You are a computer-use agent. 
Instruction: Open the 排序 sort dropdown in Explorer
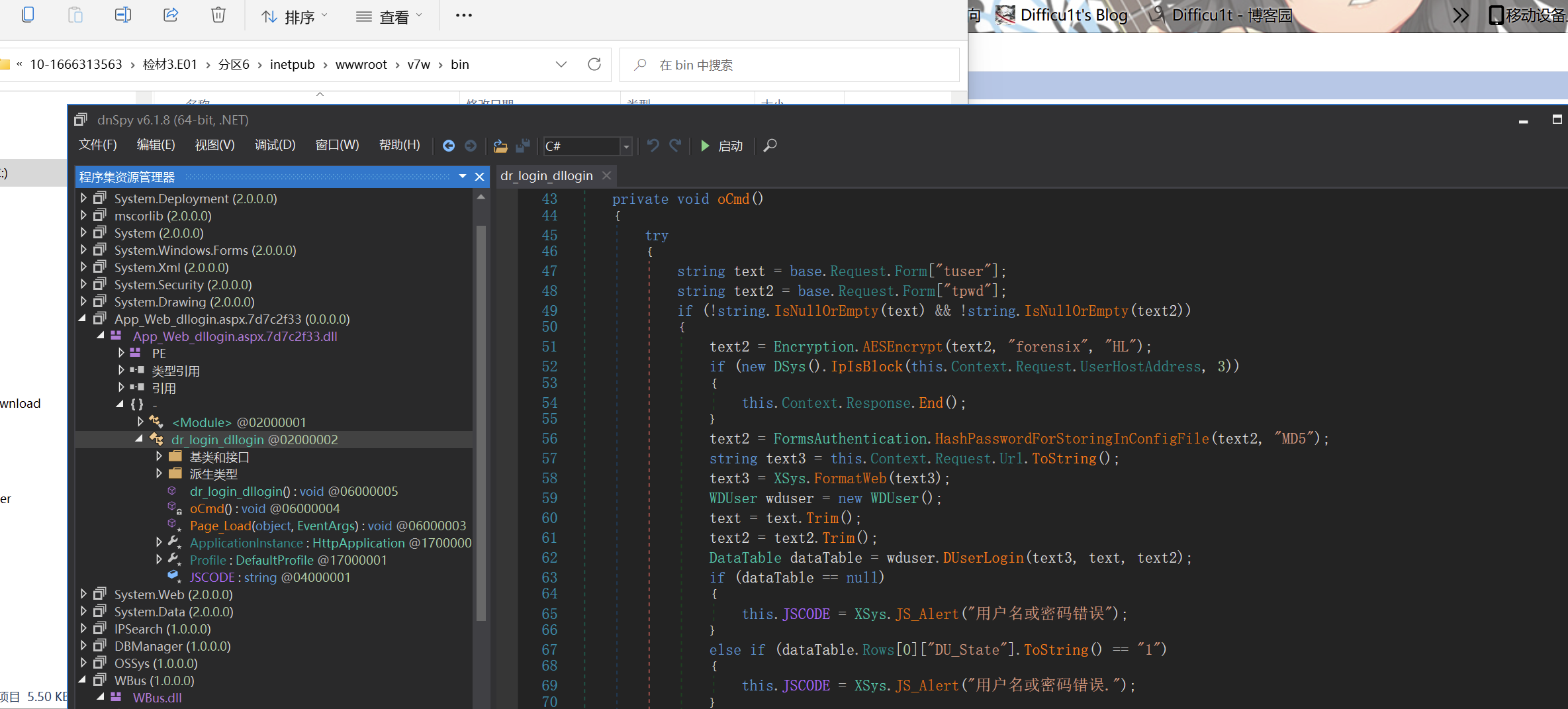click(x=295, y=17)
